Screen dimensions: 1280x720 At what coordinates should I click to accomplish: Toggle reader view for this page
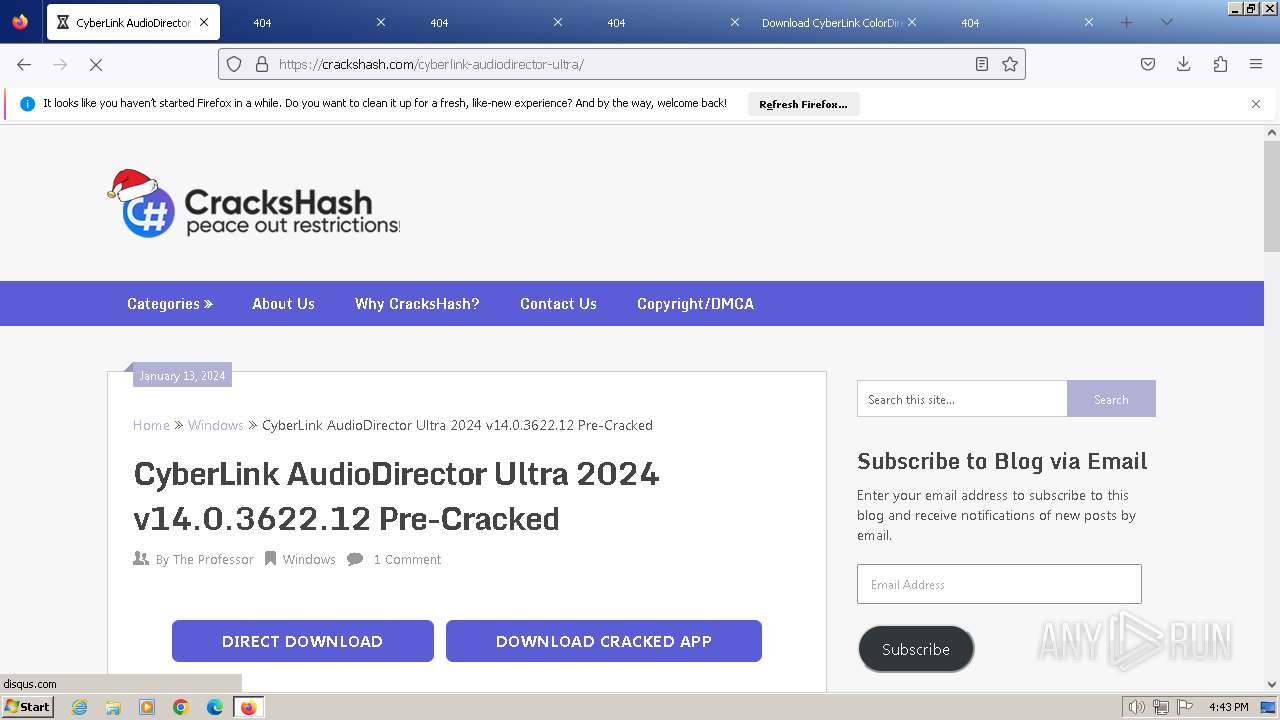(x=982, y=64)
